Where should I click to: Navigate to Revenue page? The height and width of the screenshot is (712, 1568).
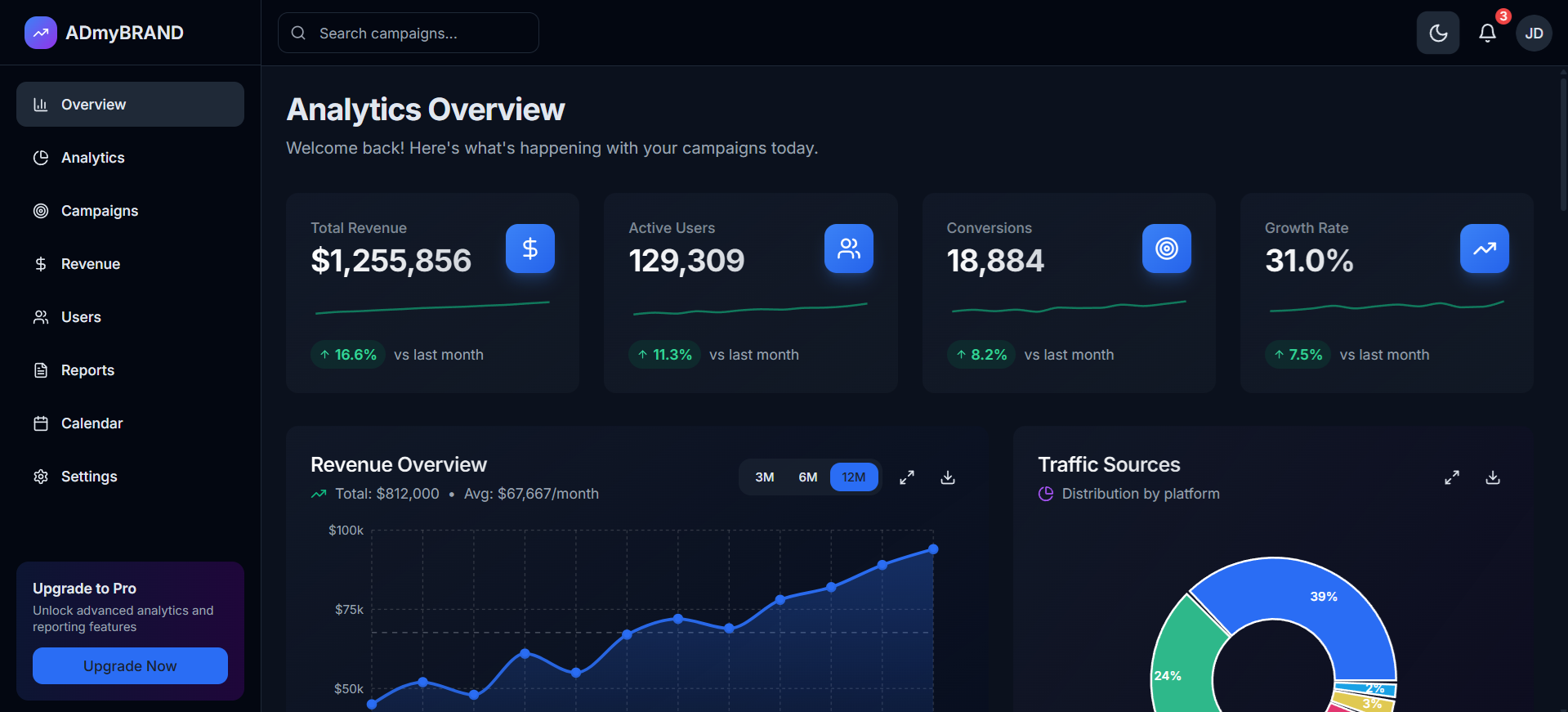[130, 263]
